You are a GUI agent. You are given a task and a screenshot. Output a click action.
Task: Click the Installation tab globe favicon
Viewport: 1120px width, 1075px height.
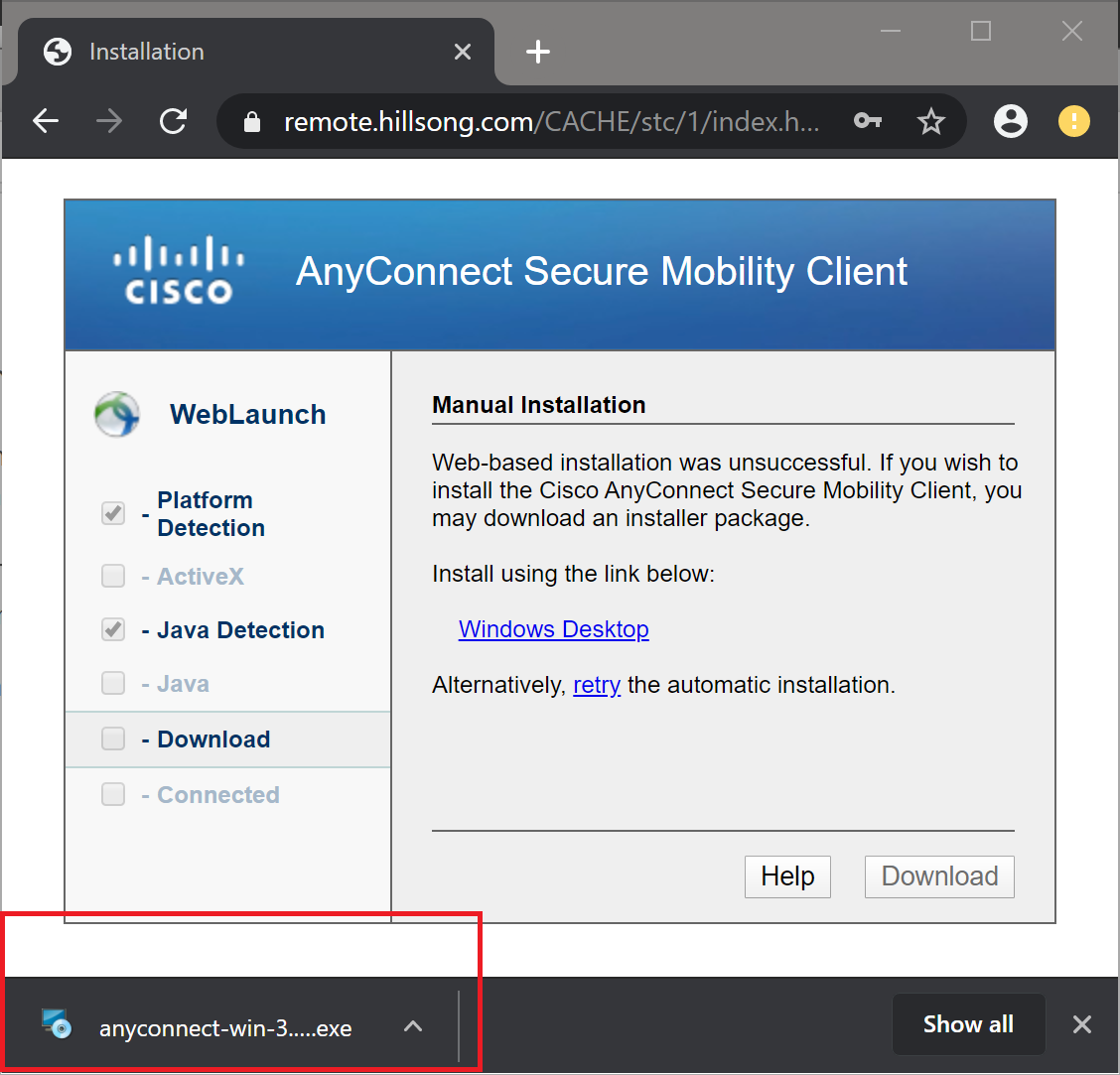click(x=58, y=52)
